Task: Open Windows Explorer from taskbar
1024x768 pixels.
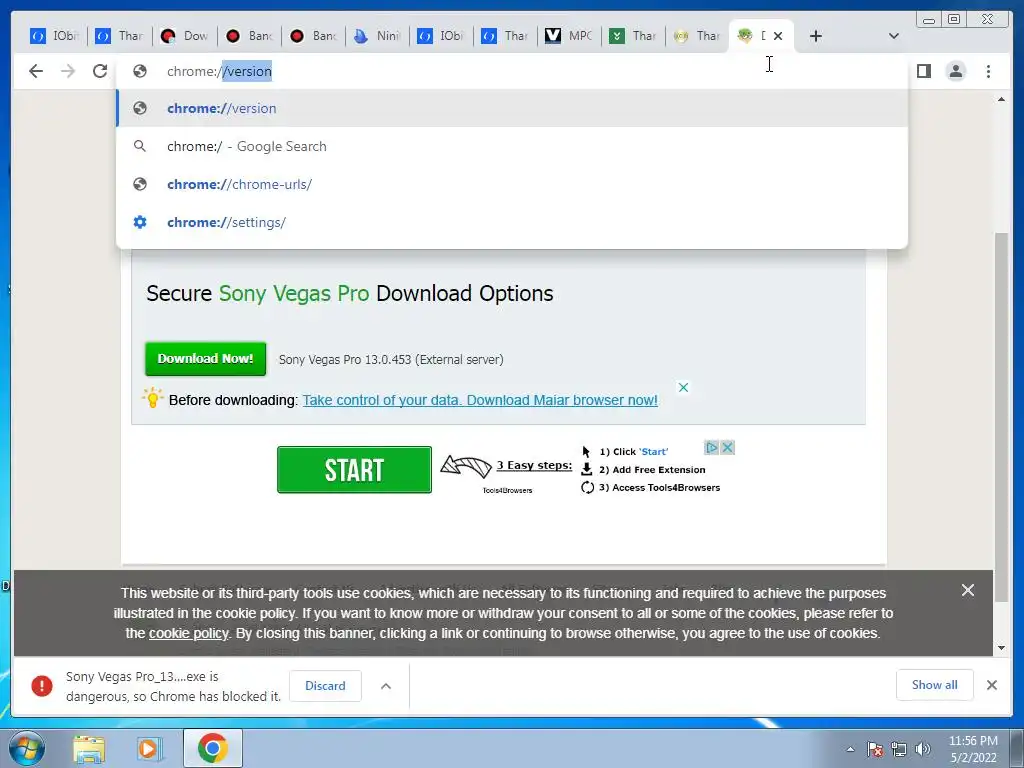Action: 88,748
